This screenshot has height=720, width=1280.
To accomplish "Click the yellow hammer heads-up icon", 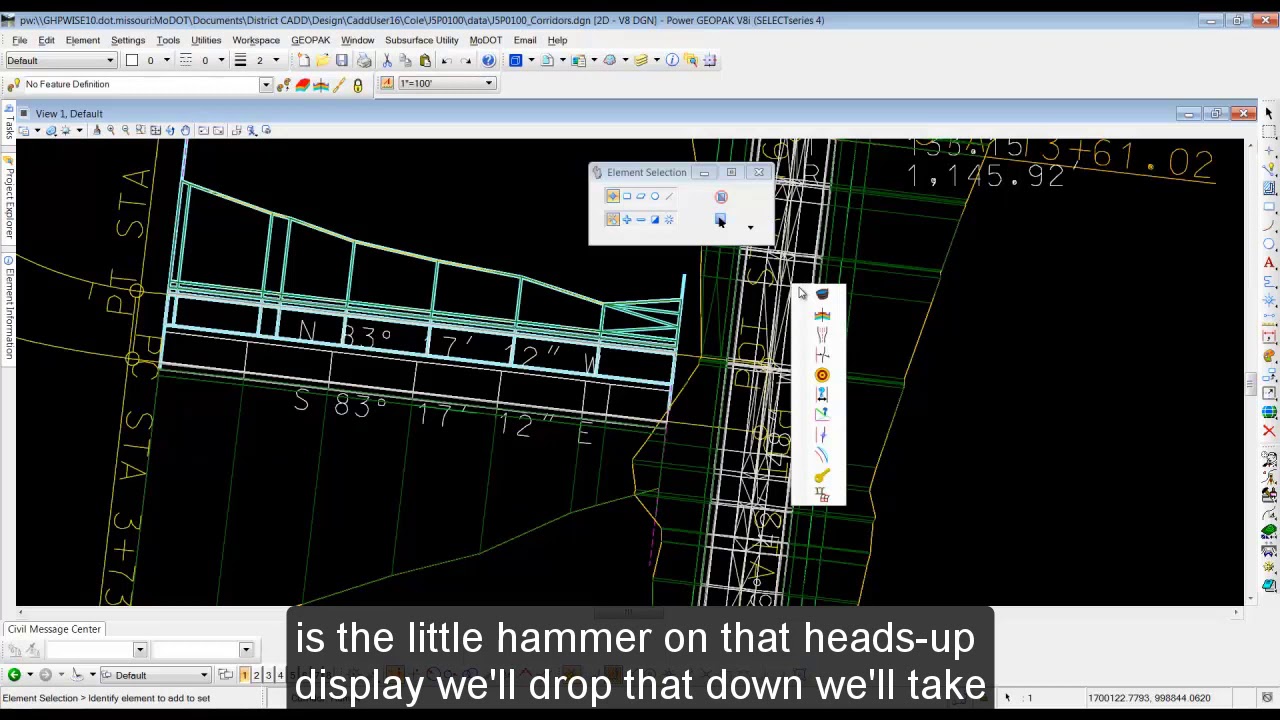I will (822, 476).
